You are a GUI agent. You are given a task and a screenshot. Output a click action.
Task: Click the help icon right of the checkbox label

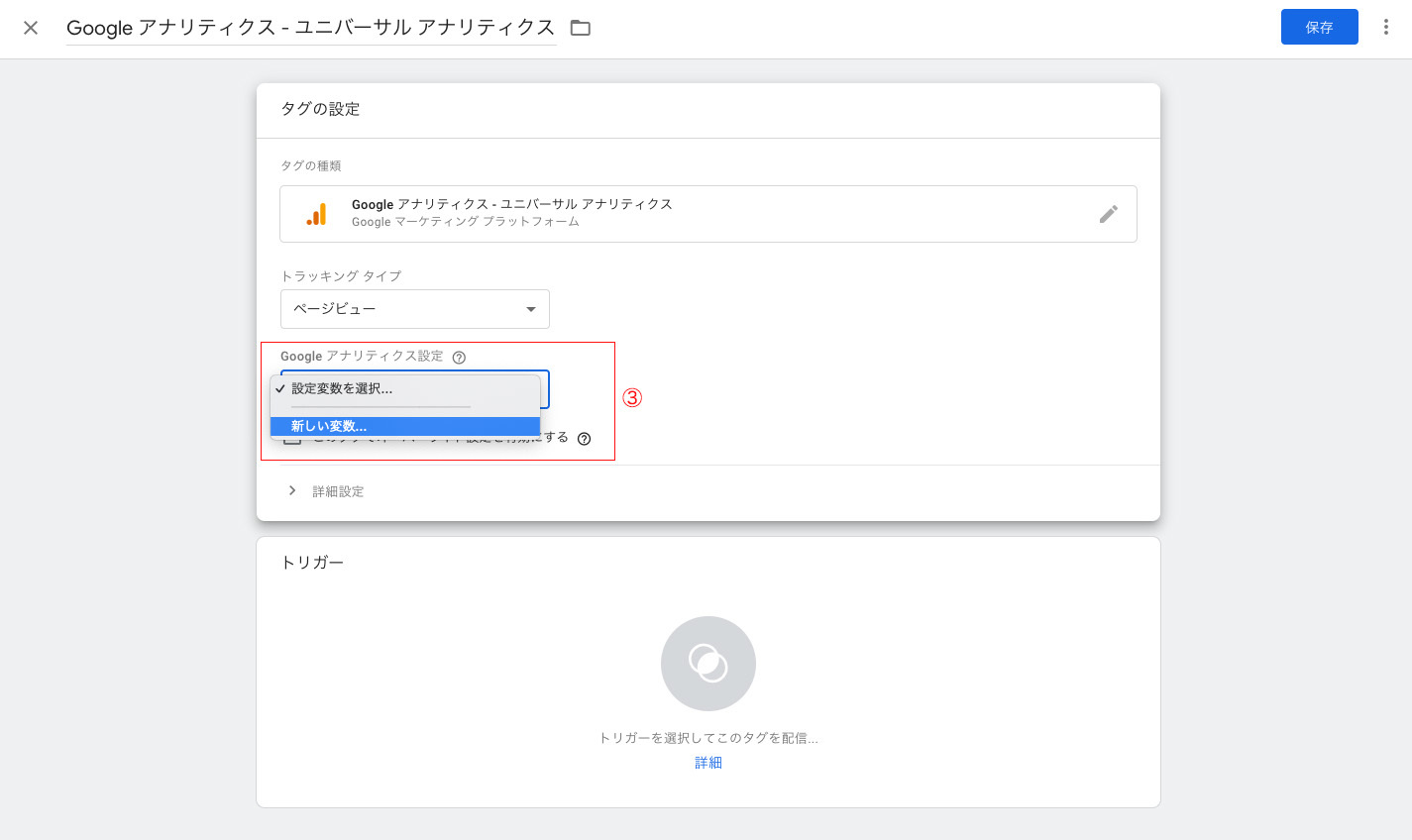click(584, 439)
